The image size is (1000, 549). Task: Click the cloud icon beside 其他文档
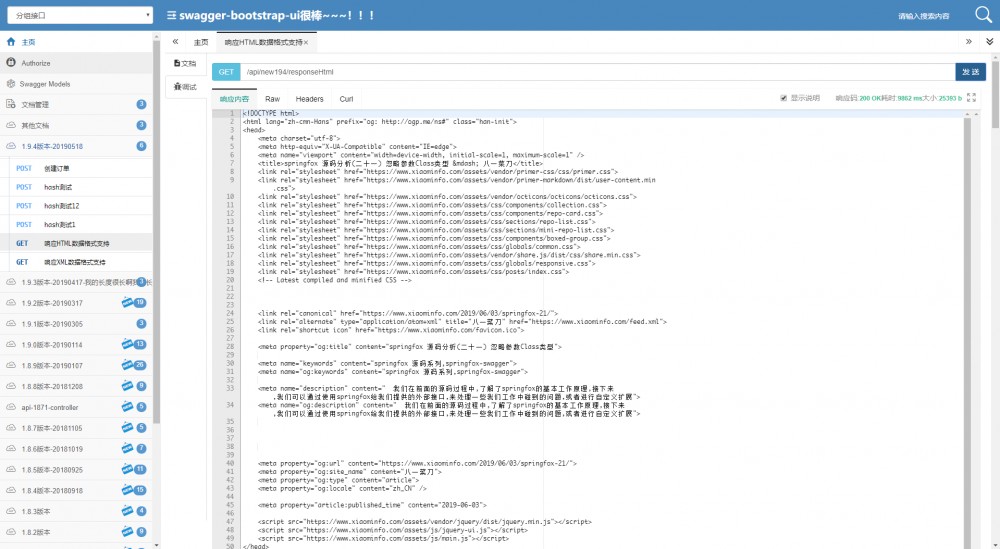[11, 125]
